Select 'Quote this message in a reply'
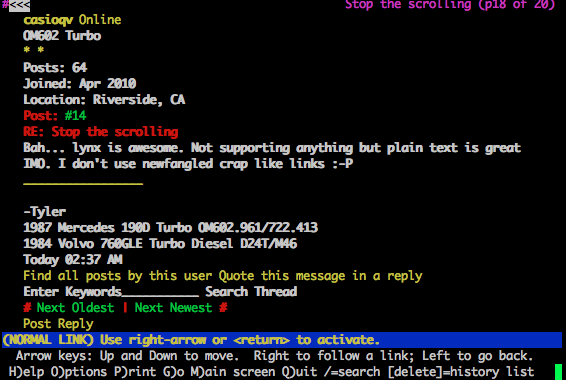566x380 pixels. coord(320,276)
